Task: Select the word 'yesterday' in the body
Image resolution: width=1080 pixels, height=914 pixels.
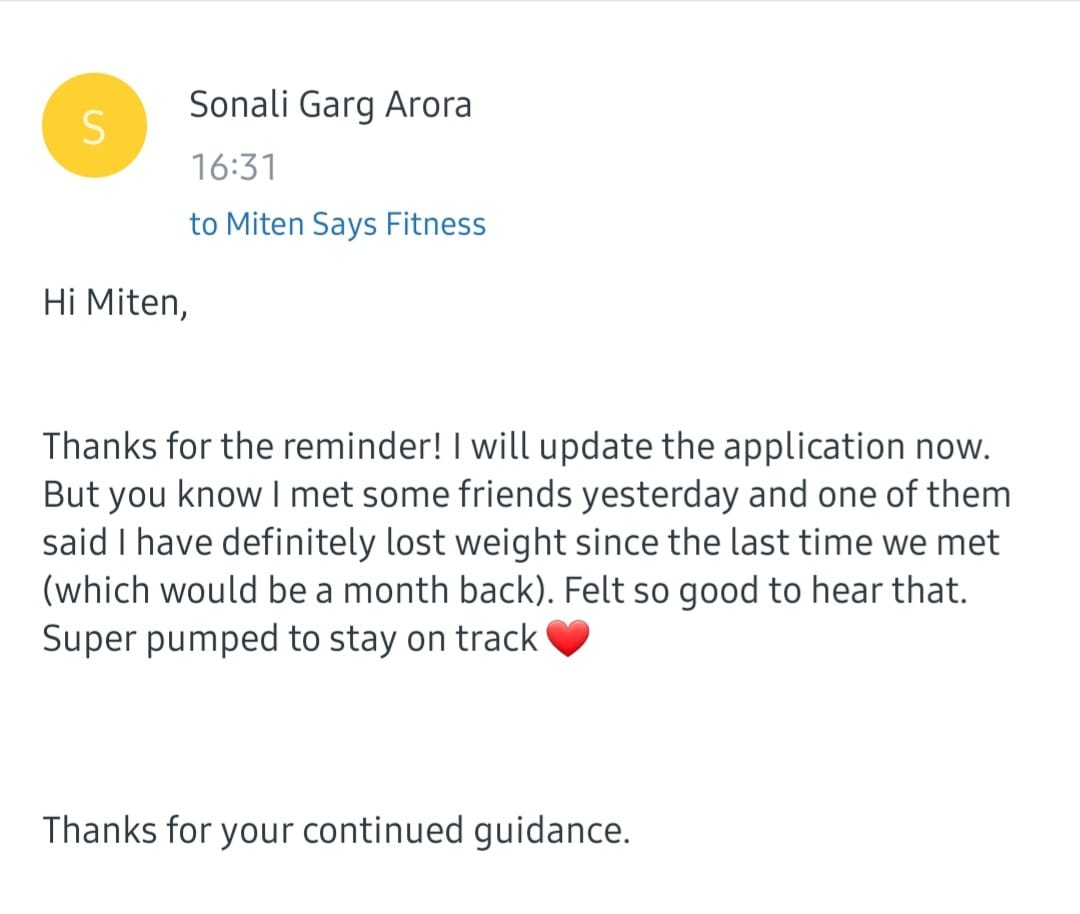Action: tap(660, 497)
